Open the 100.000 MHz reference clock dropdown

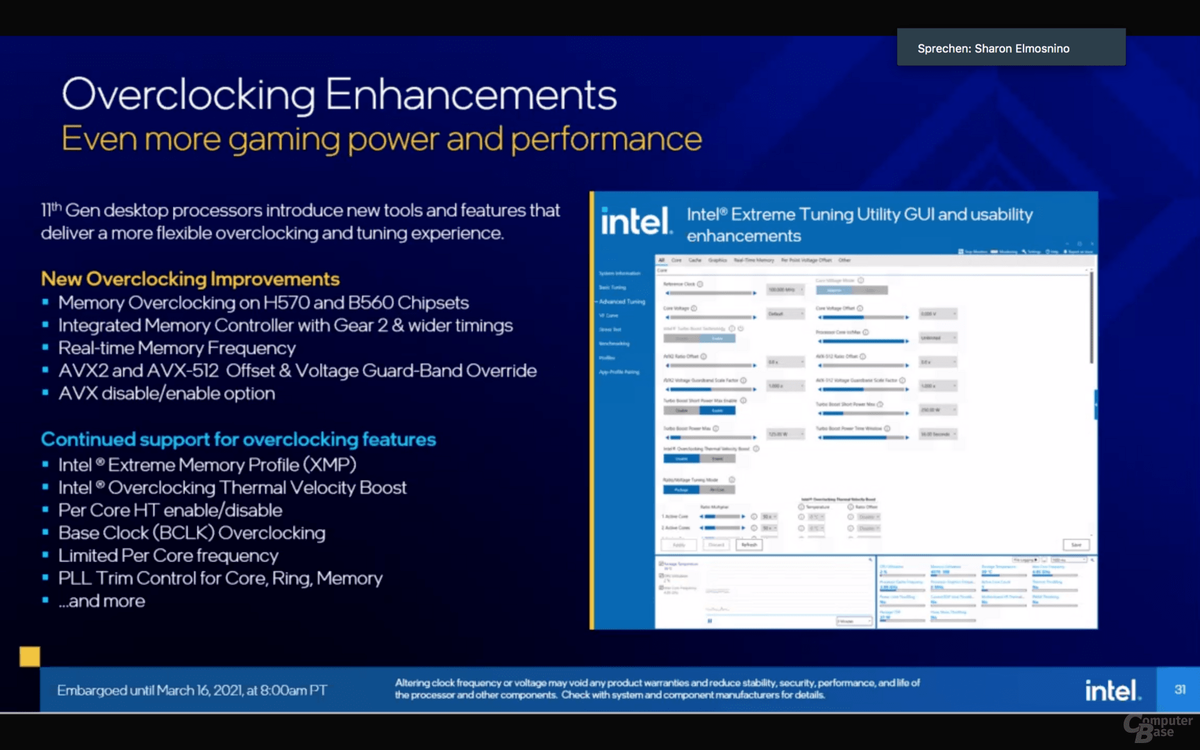[x=786, y=290]
